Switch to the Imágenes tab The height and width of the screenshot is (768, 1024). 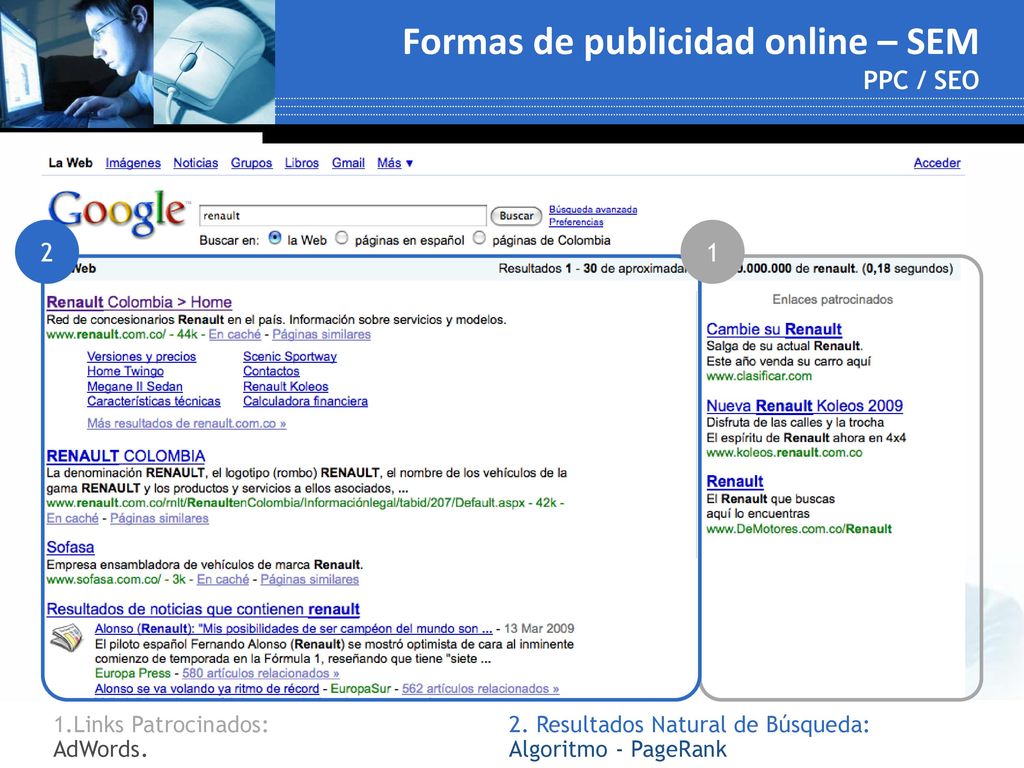click(x=133, y=163)
